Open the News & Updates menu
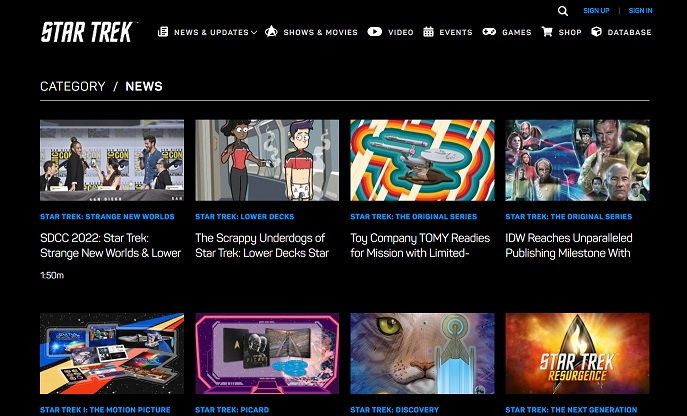Viewport: 687px width, 416px height. point(211,32)
